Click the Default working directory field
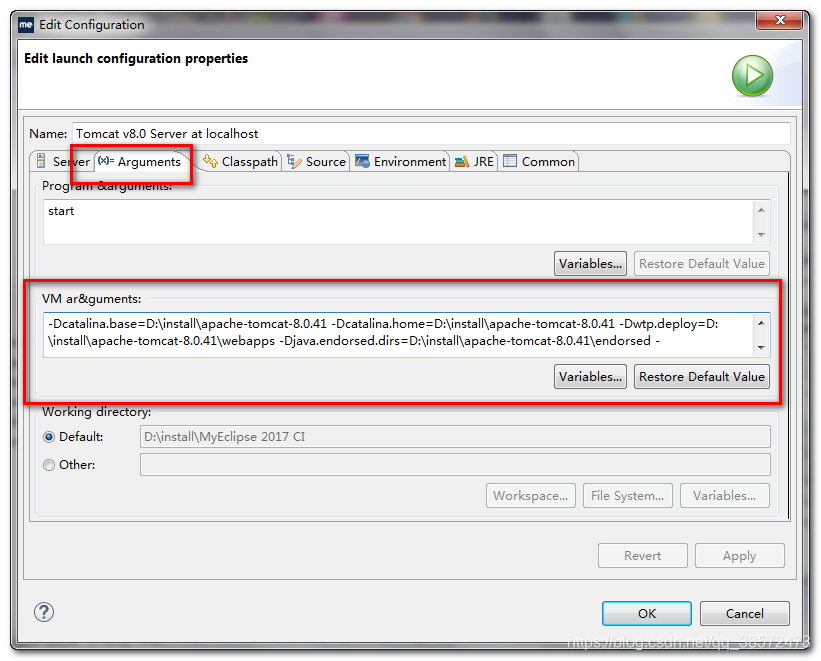Screen dimensions: 821x661 point(455,437)
